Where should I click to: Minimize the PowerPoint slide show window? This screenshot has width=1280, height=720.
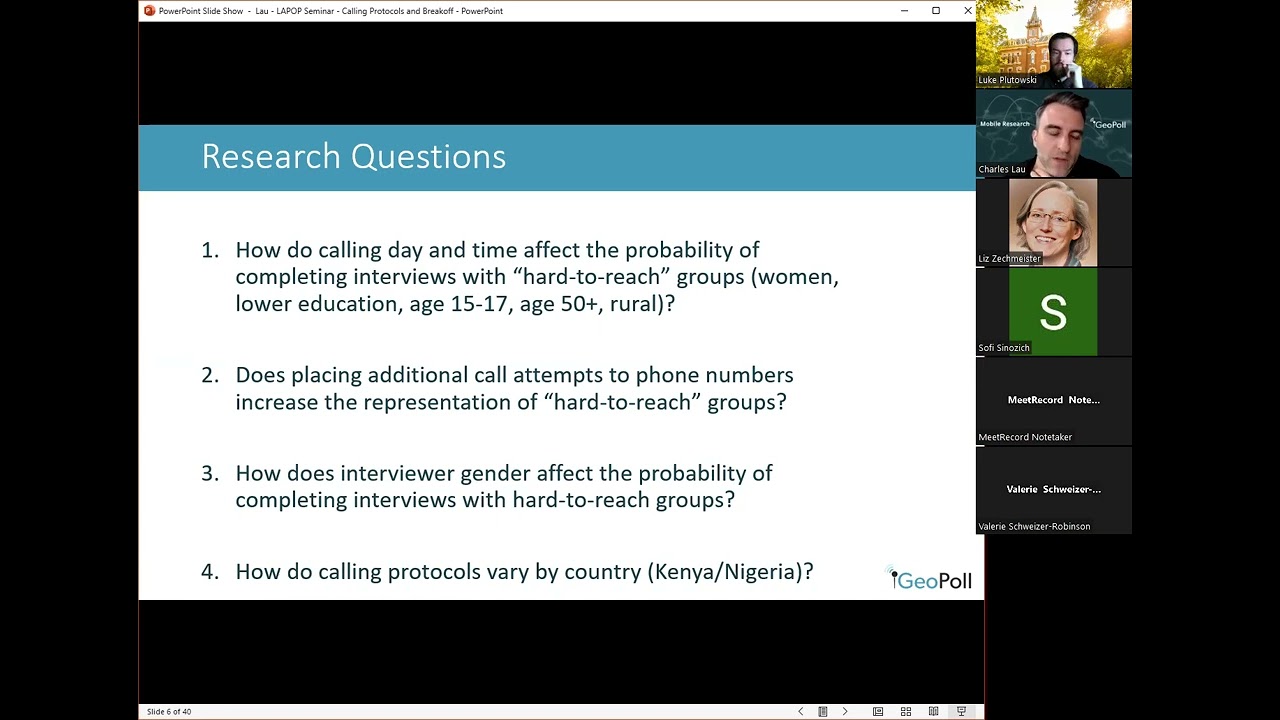click(x=904, y=11)
